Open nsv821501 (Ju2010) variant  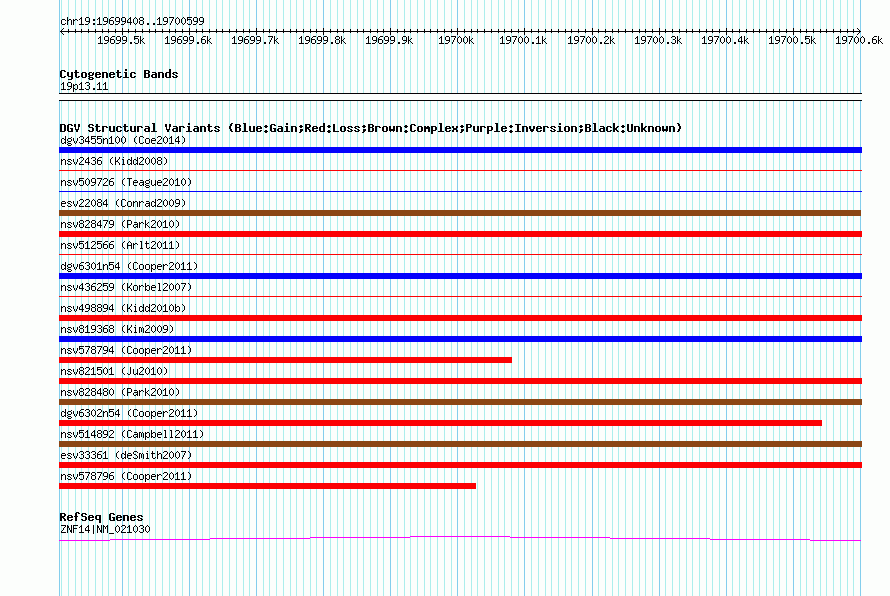(114, 371)
